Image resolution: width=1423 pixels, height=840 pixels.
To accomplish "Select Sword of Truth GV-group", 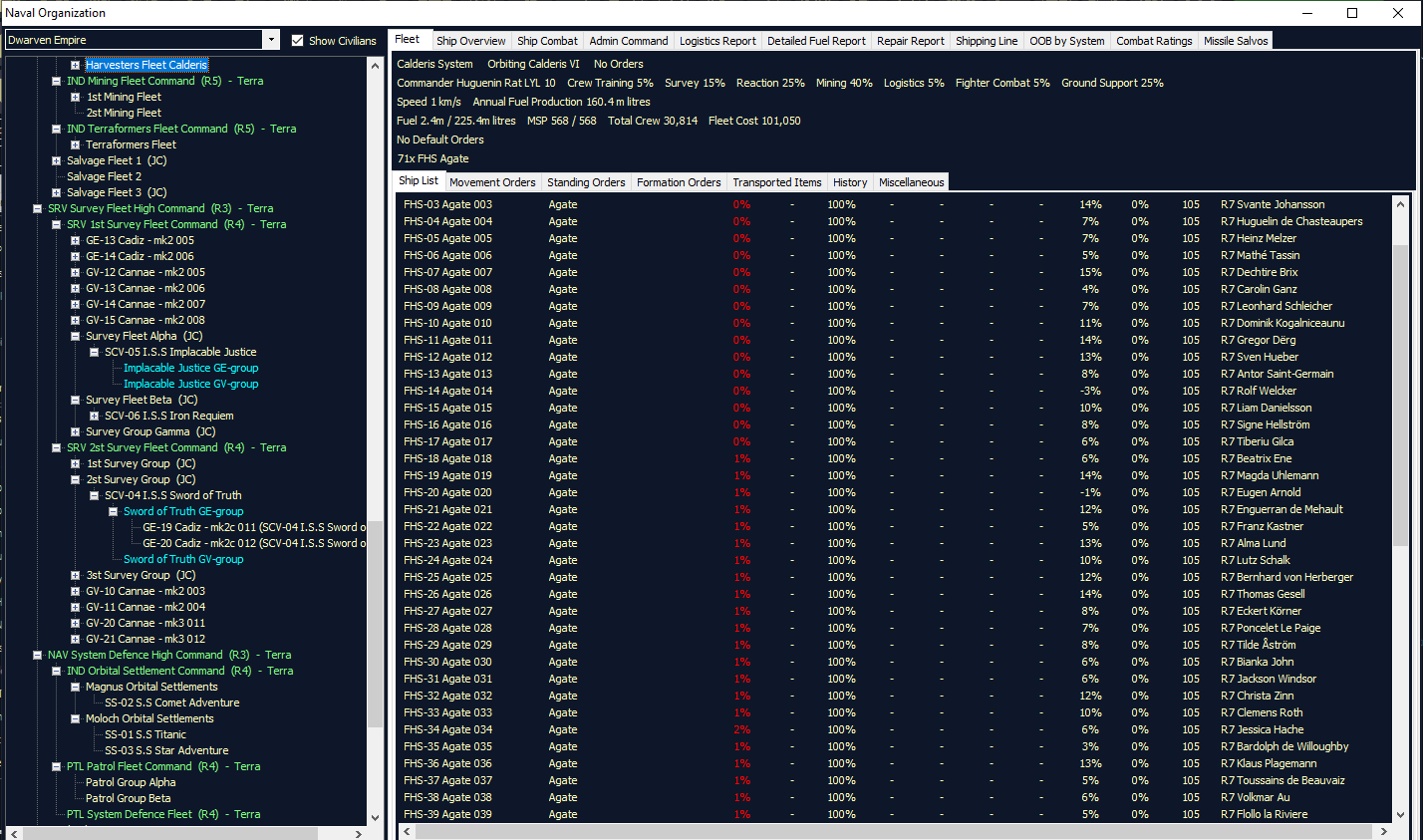I will pyautogui.click(x=183, y=559).
